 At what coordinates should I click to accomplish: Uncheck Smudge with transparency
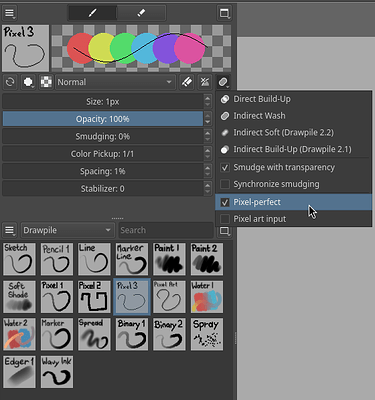[225, 167]
